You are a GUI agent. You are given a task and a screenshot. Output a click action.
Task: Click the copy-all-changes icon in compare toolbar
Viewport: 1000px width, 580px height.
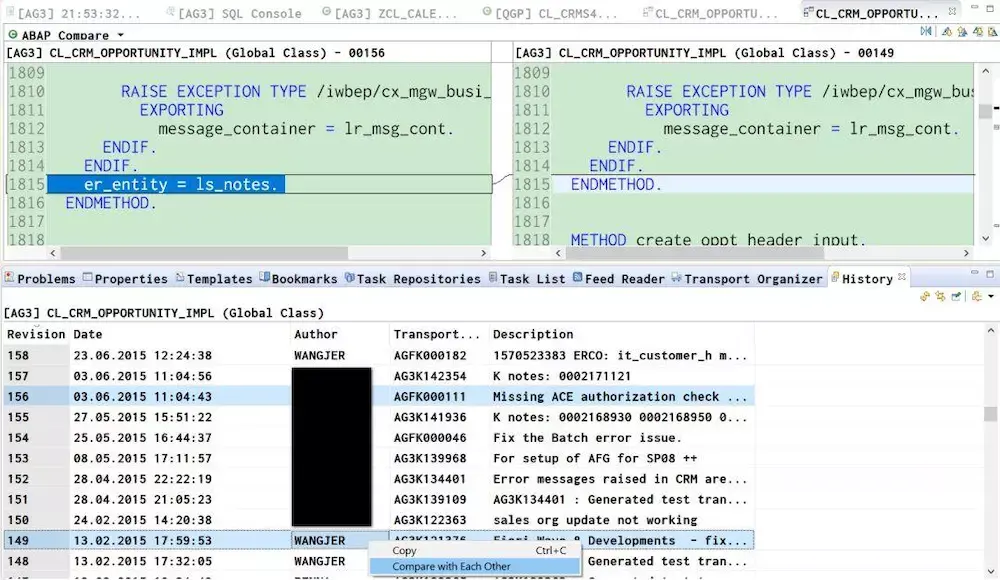point(947,32)
